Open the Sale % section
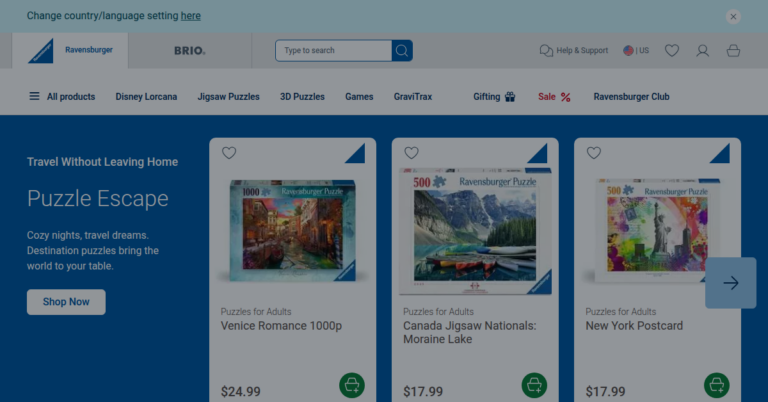Image resolution: width=768 pixels, height=402 pixels. click(554, 96)
